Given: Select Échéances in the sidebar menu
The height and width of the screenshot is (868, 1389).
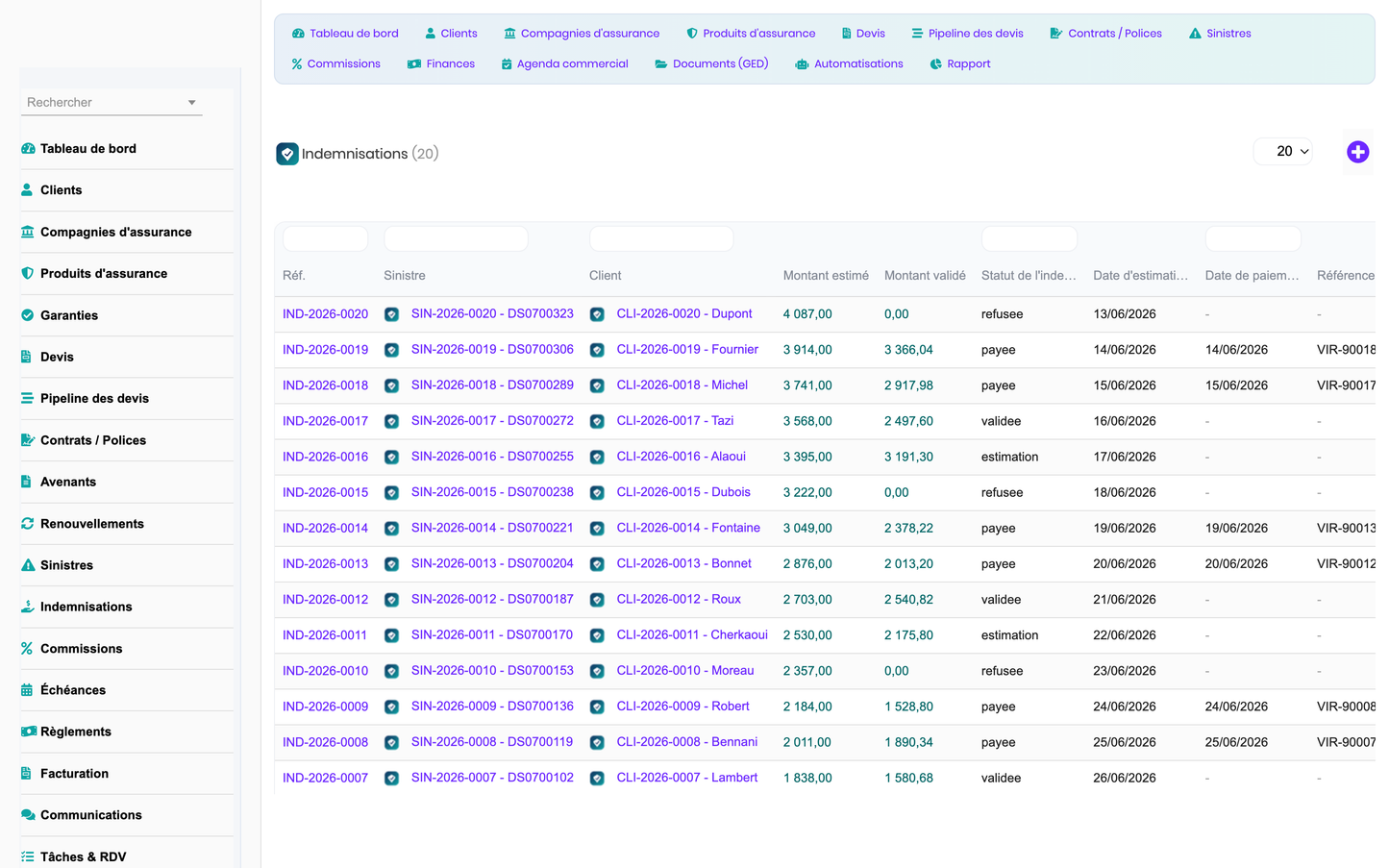Looking at the screenshot, I should (73, 690).
